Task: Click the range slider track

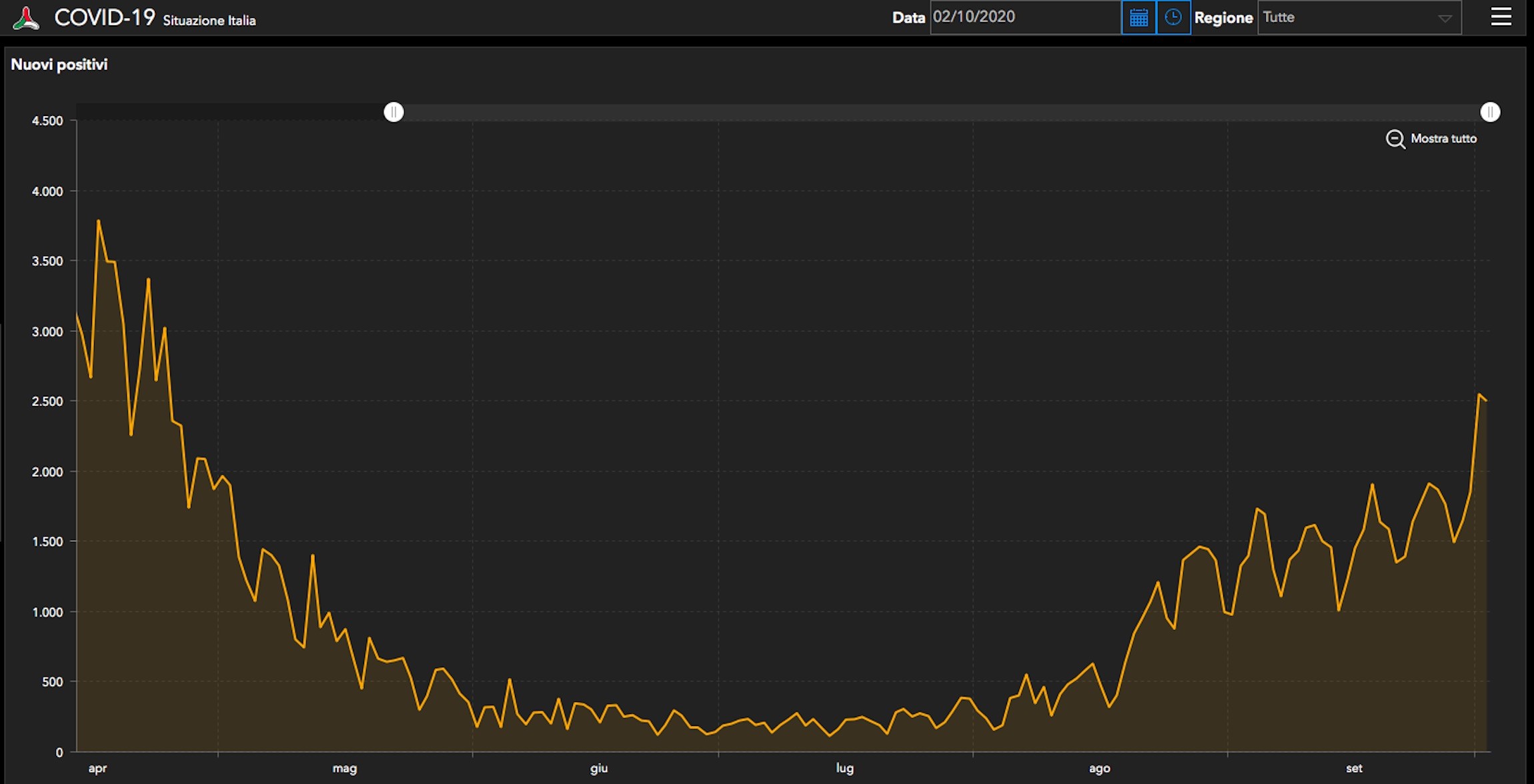Action: [x=942, y=112]
